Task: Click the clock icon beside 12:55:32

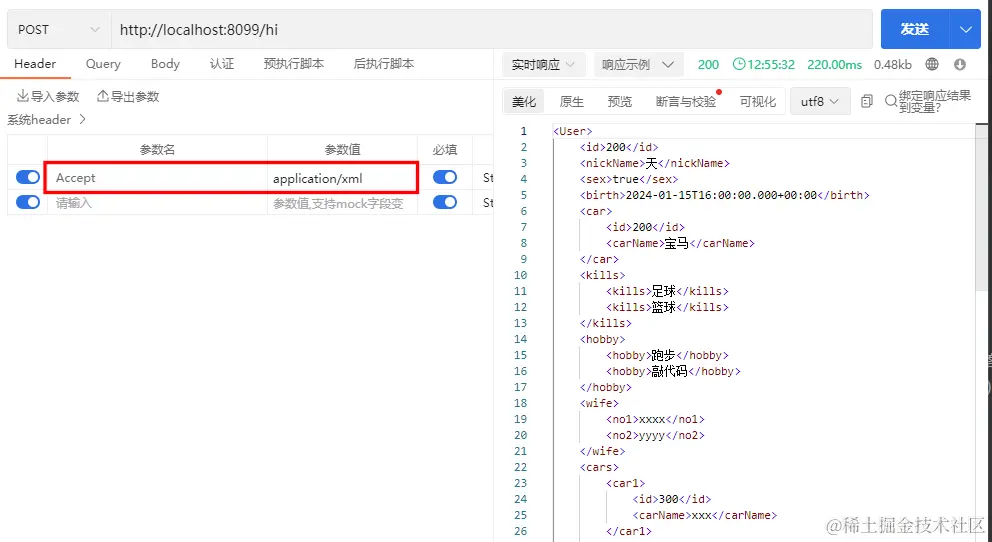Action: (x=739, y=64)
